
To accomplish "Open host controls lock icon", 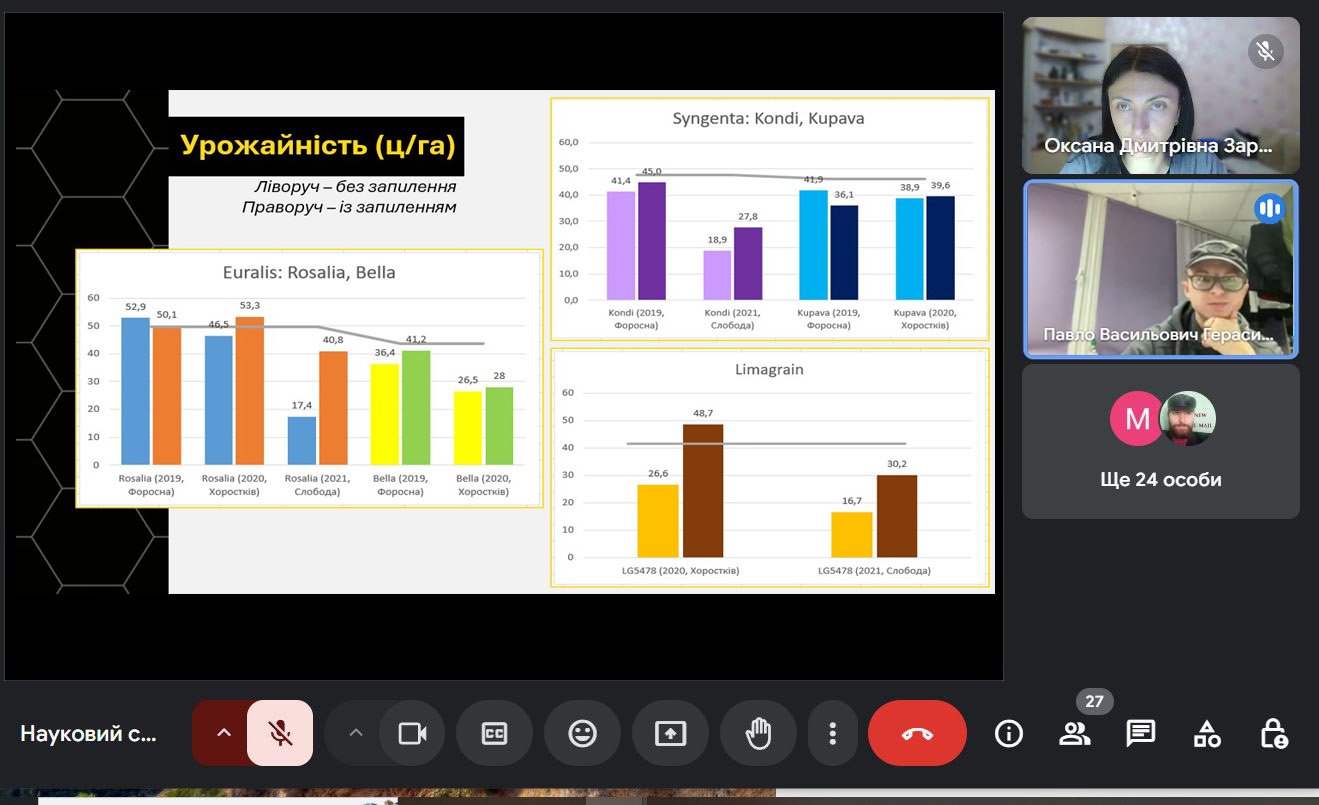I will [1273, 734].
